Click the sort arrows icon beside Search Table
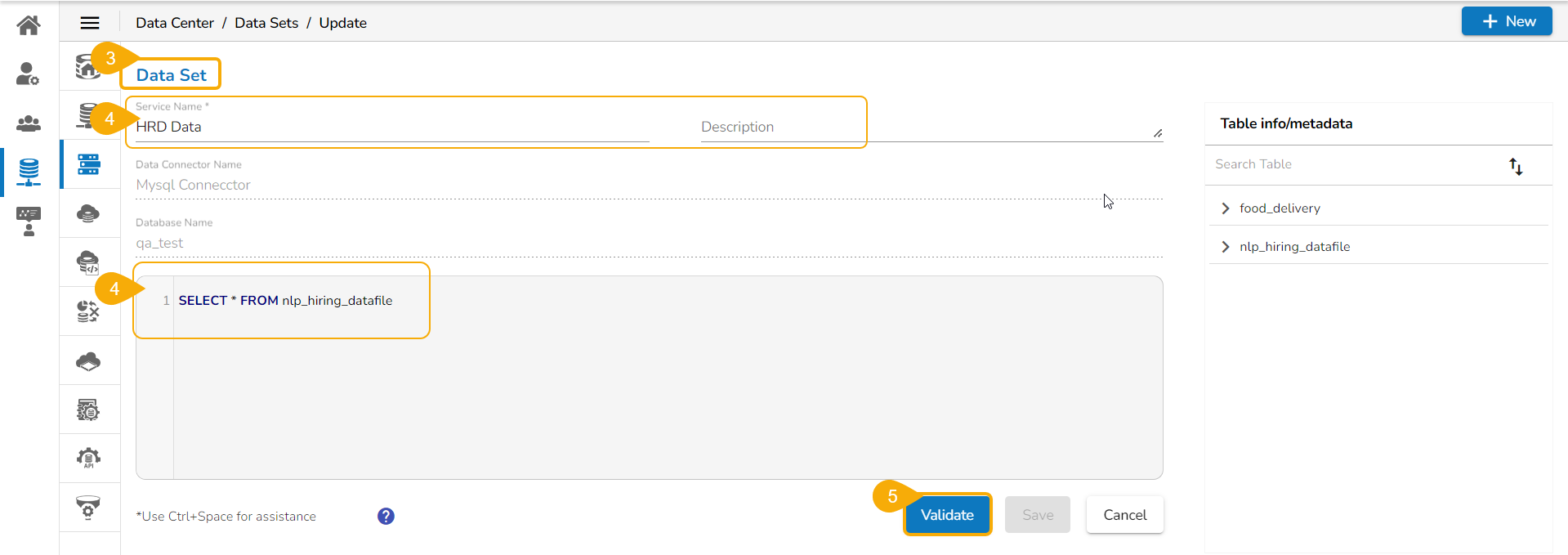This screenshot has width=1568, height=555. pos(1516,167)
